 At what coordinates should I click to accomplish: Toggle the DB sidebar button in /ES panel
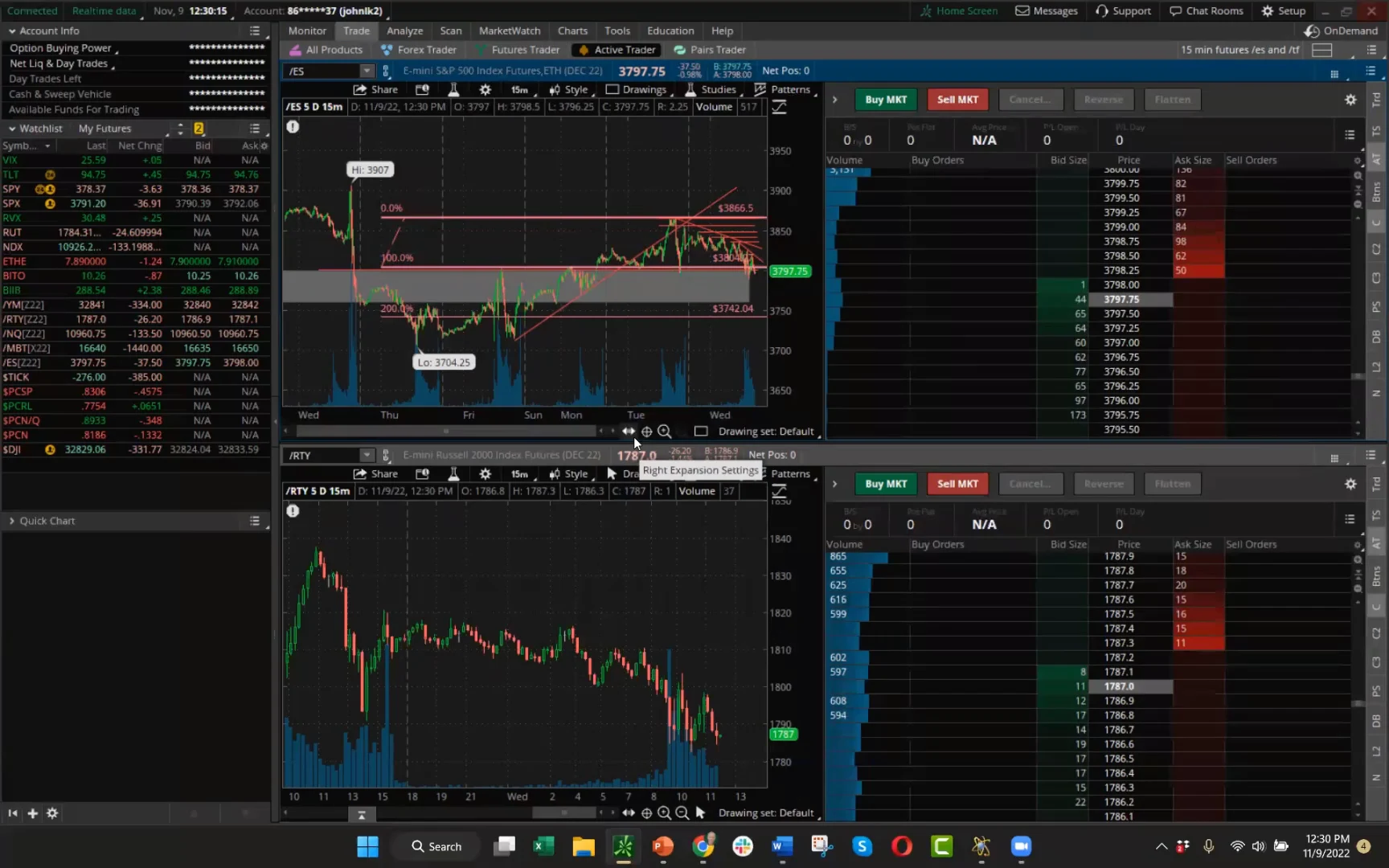tap(1376, 336)
